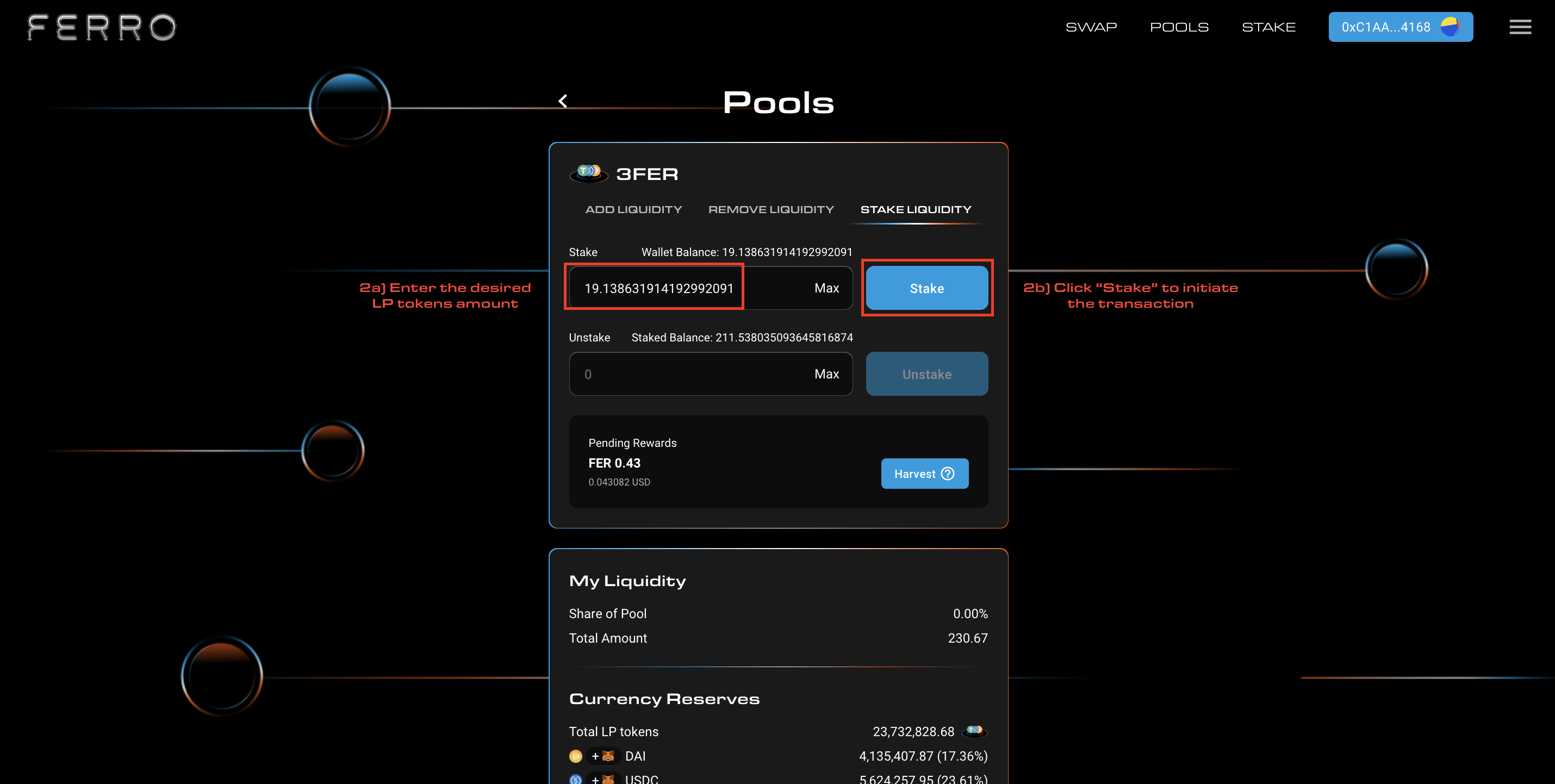This screenshot has width=1555, height=784.
Task: Open the hamburger menu
Action: tap(1520, 27)
